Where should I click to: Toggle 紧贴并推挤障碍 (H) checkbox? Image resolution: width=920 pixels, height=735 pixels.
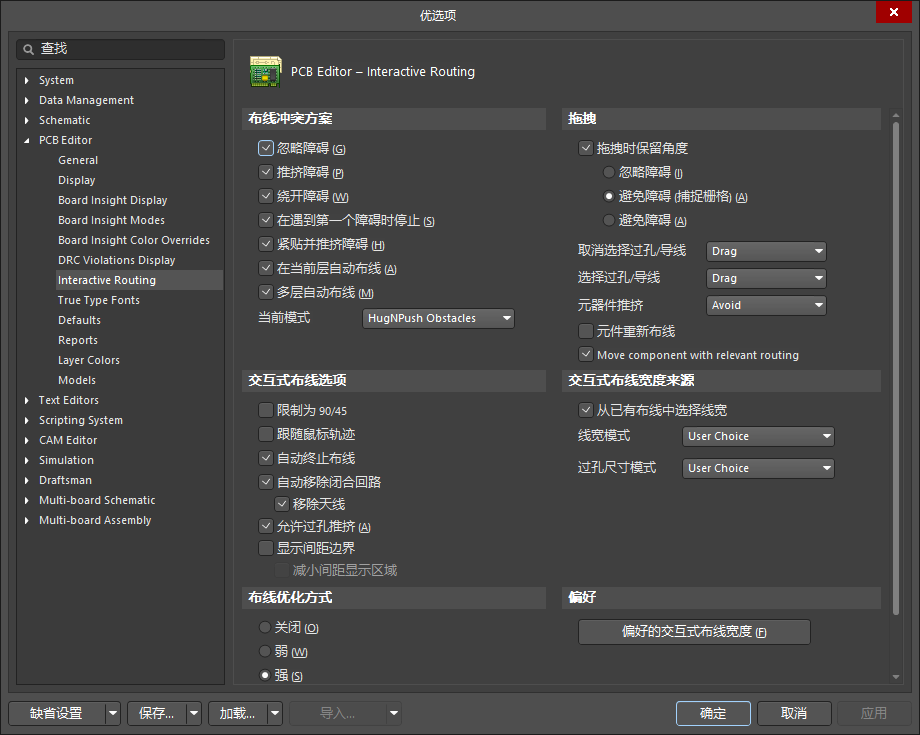pyautogui.click(x=266, y=244)
